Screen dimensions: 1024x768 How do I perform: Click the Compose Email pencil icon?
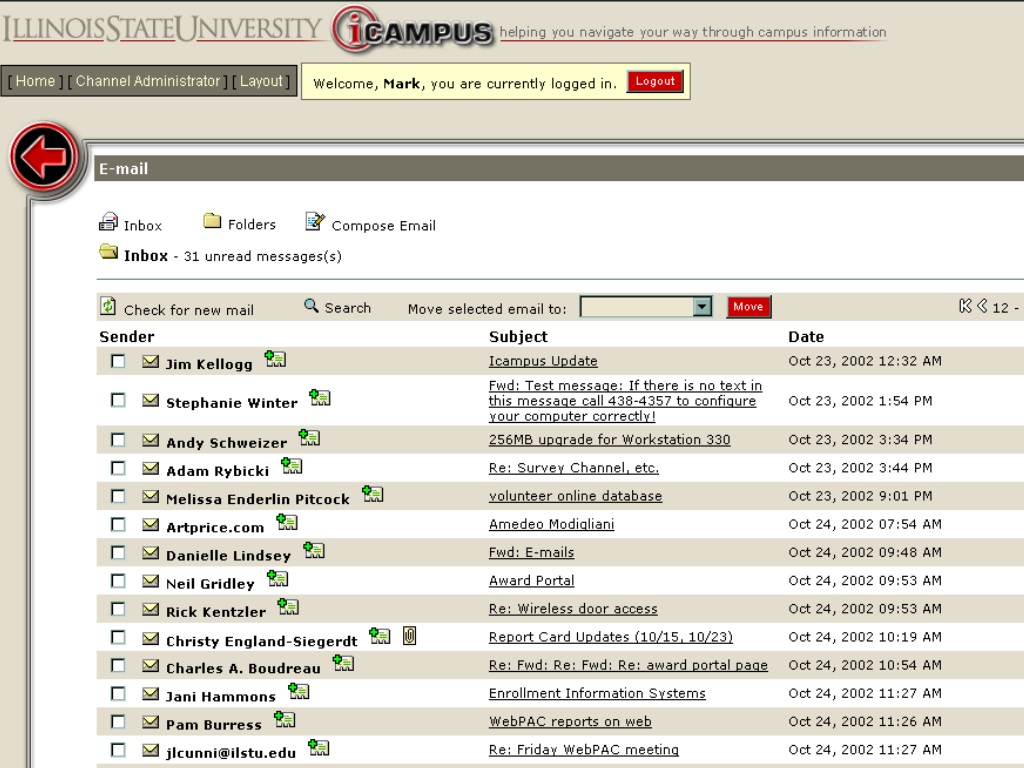(315, 222)
